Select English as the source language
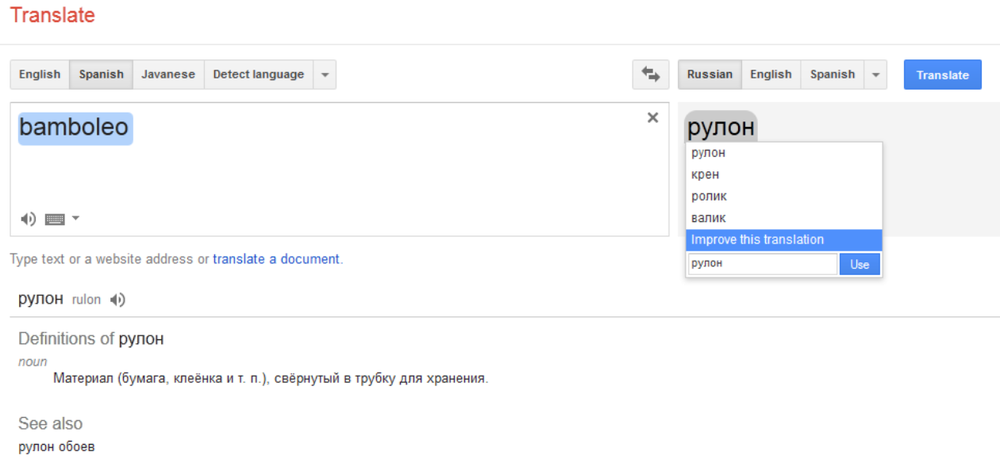The width and height of the screenshot is (1000, 463). [40, 75]
